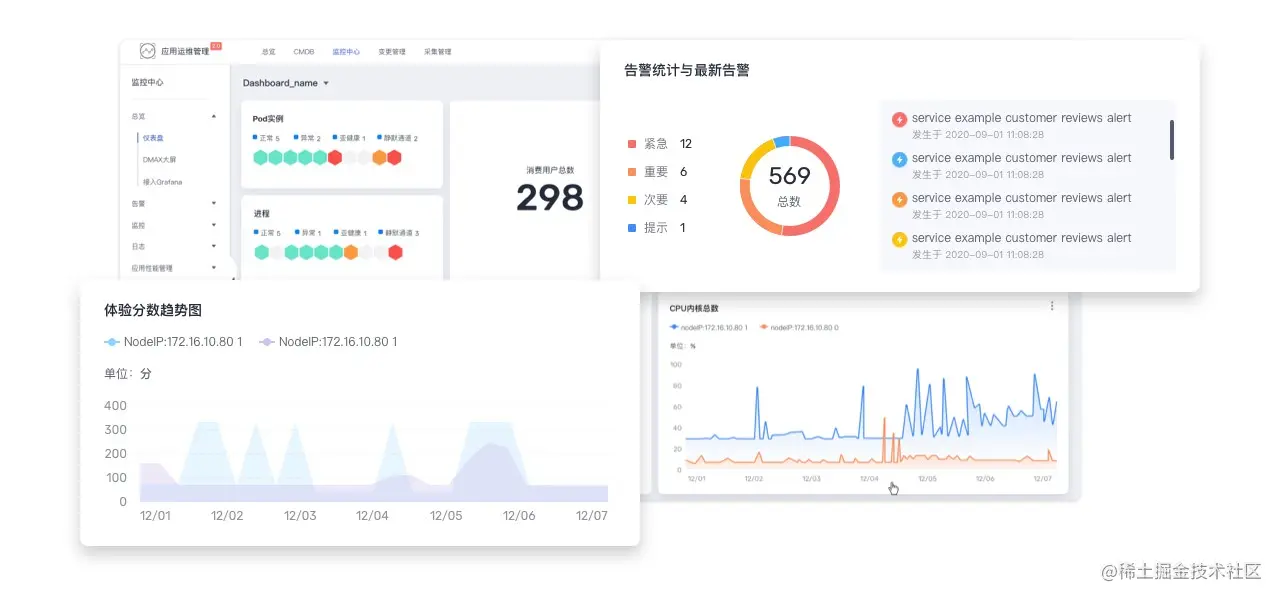The height and width of the screenshot is (600, 1280).
Task: Click the blue lightning alert icon
Action: point(899,160)
